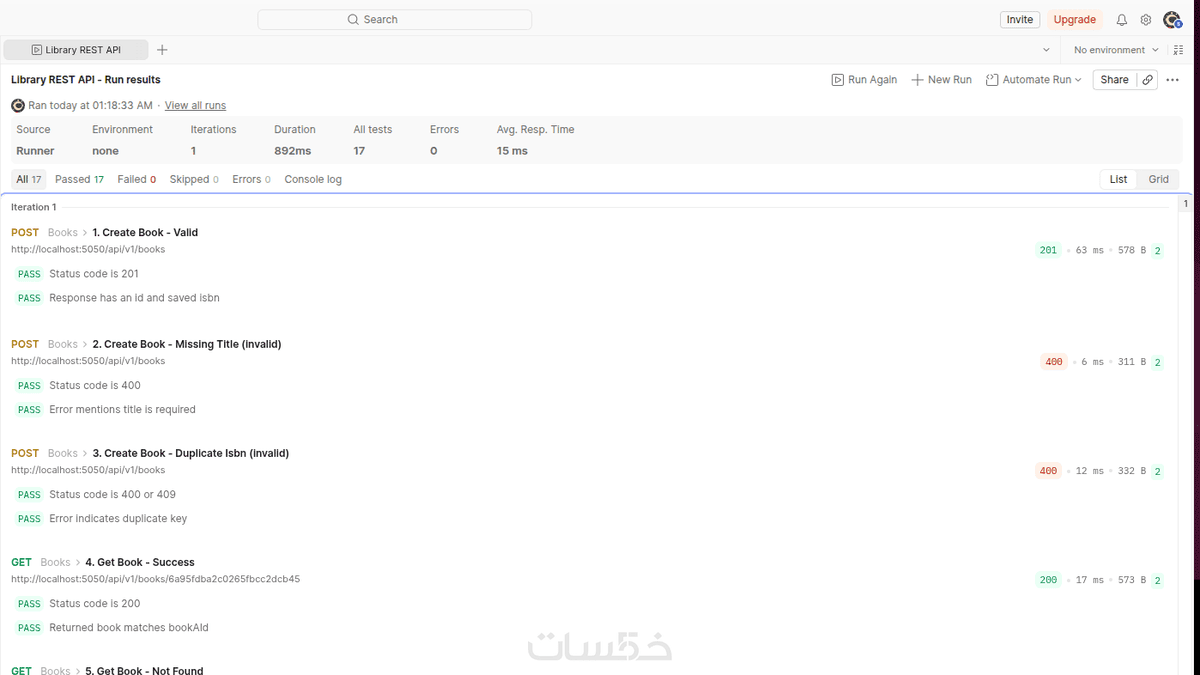The width and height of the screenshot is (1200, 675).
Task: Click the plus icon to add new tab
Action: (162, 50)
